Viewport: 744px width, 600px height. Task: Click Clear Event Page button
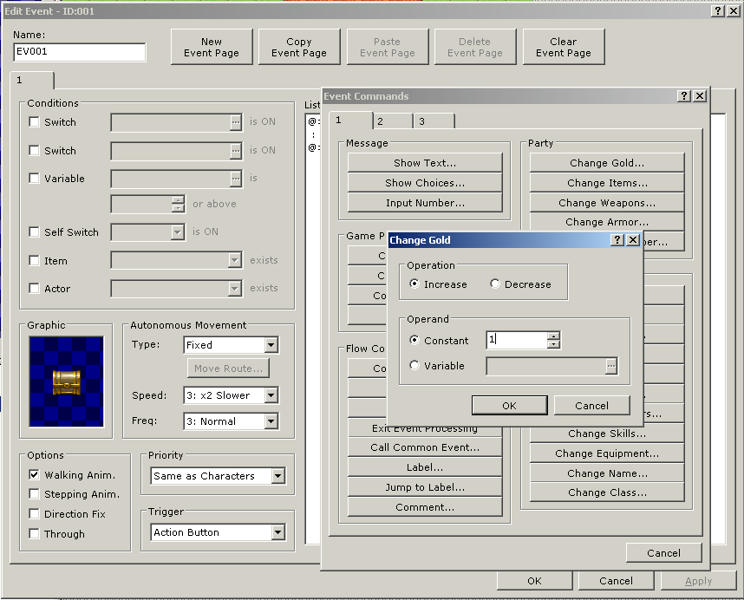(564, 47)
